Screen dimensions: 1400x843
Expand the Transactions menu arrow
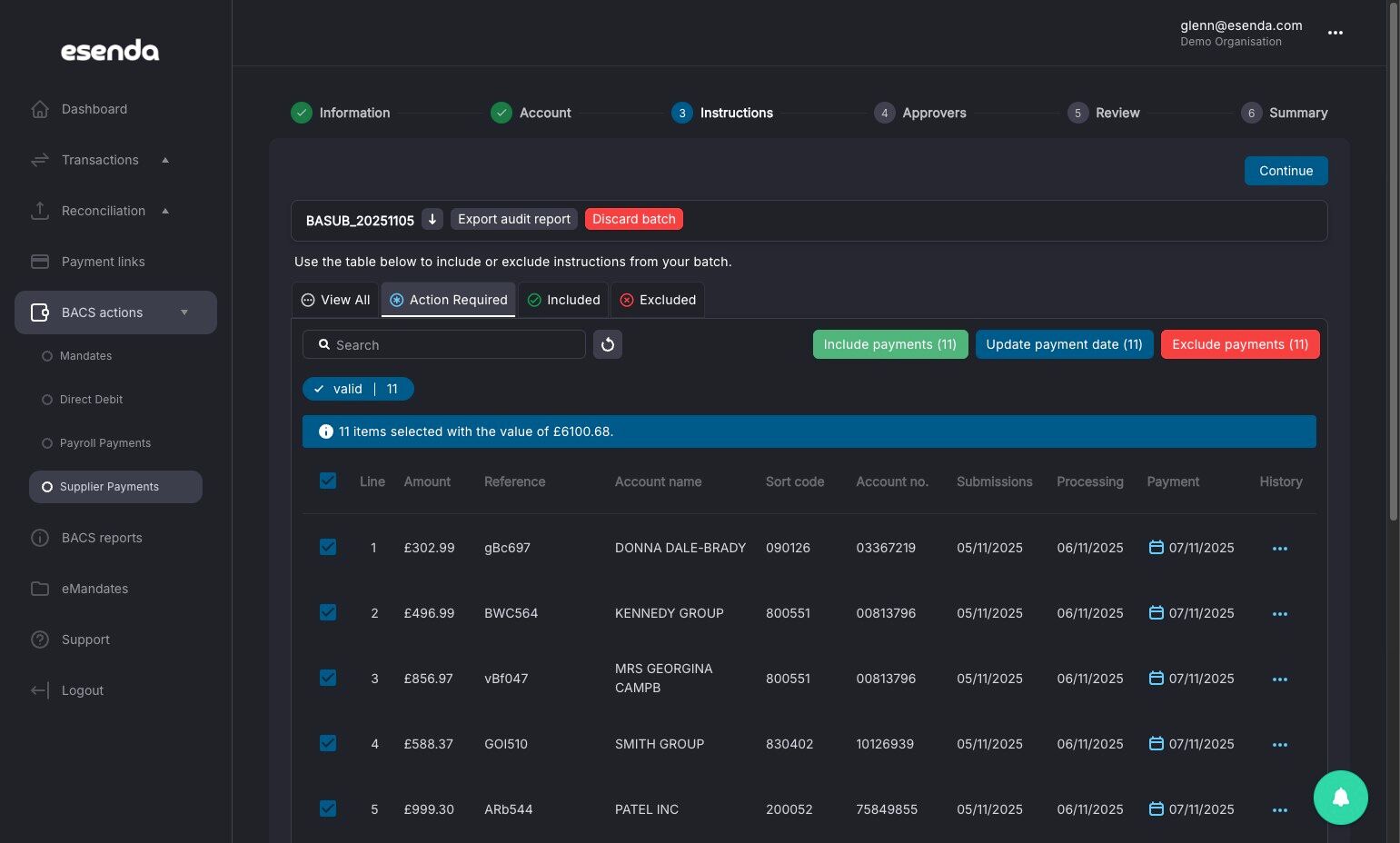click(x=165, y=160)
